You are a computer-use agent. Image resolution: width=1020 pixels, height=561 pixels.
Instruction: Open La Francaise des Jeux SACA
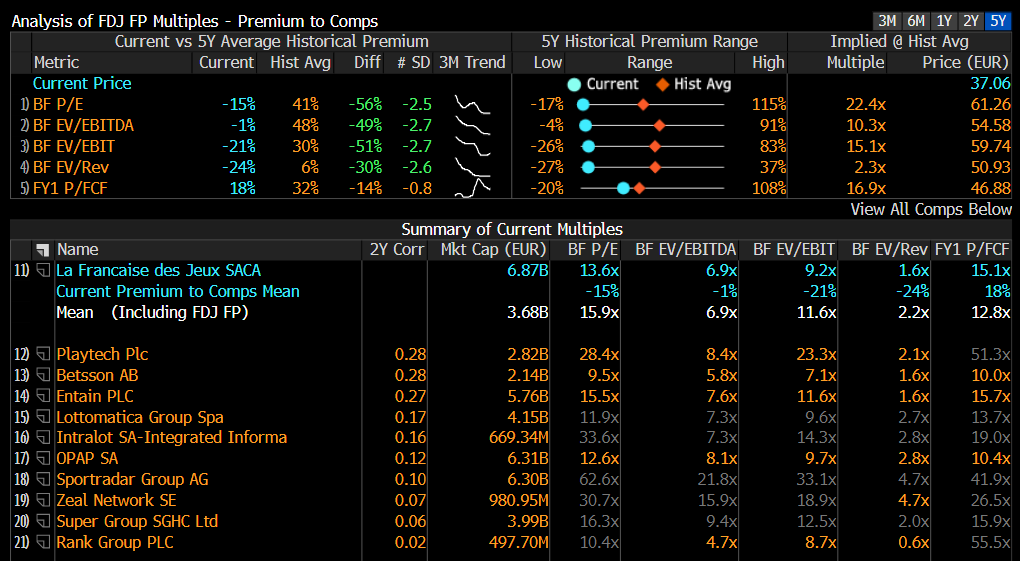point(158,270)
